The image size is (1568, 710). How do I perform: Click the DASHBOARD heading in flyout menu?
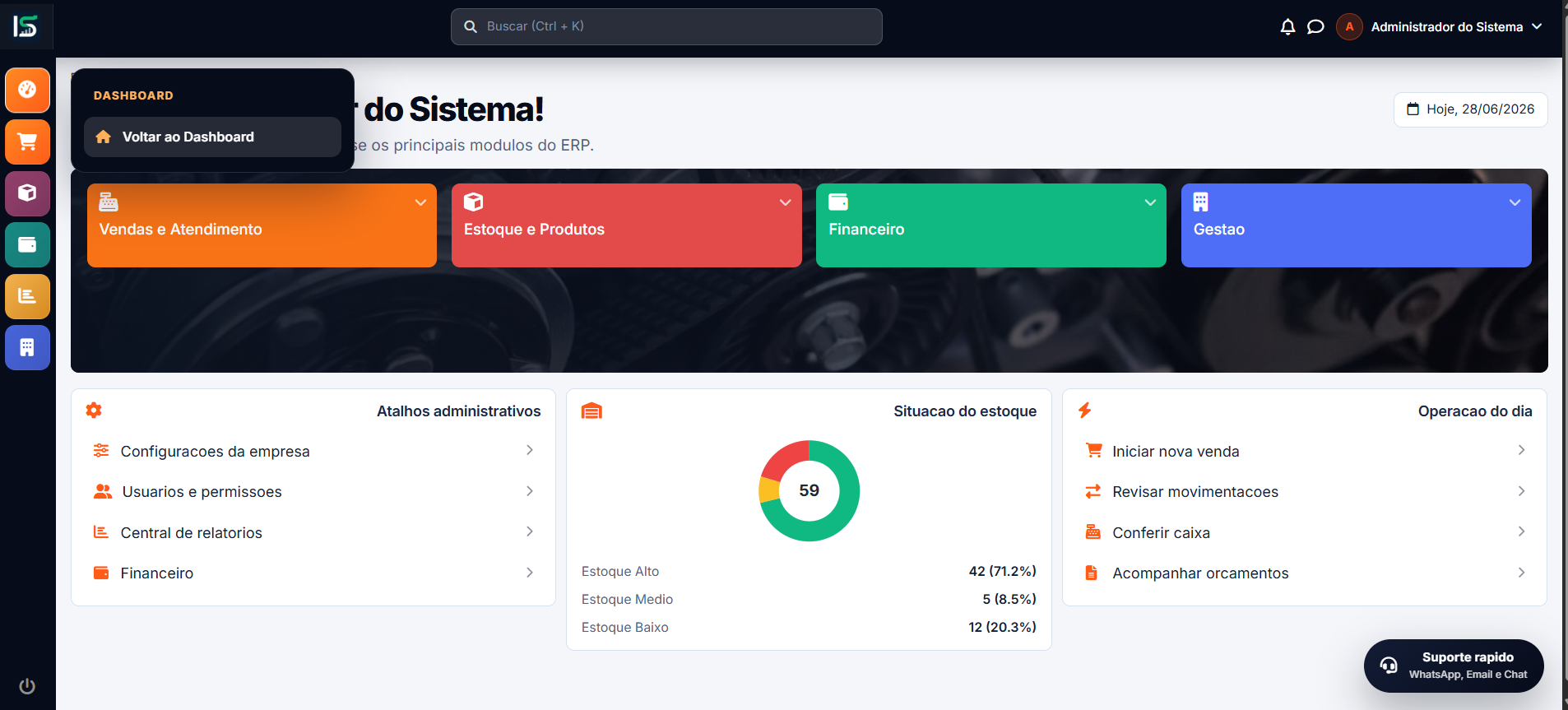[133, 95]
